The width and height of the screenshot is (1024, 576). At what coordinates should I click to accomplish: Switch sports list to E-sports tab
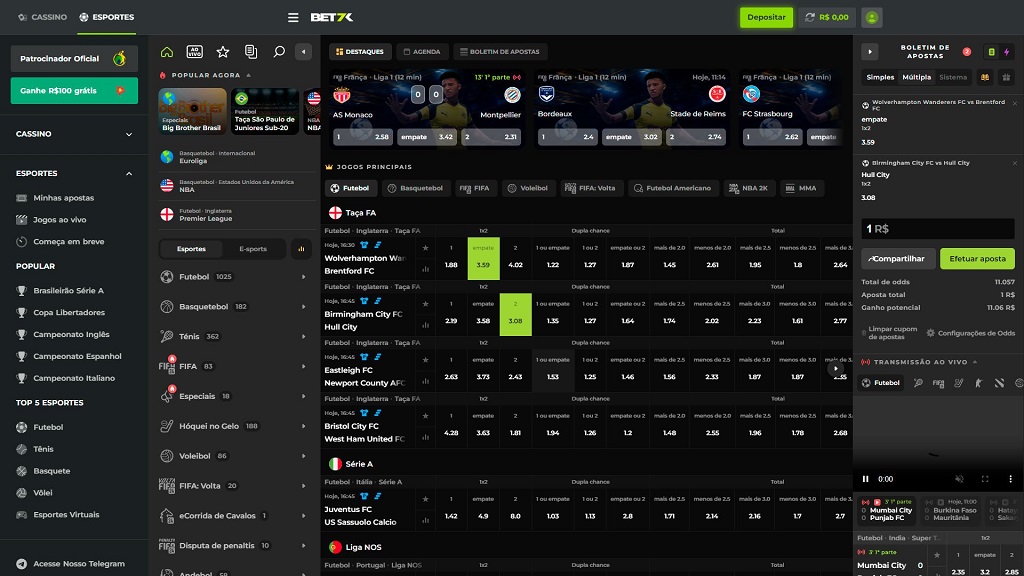(x=253, y=249)
